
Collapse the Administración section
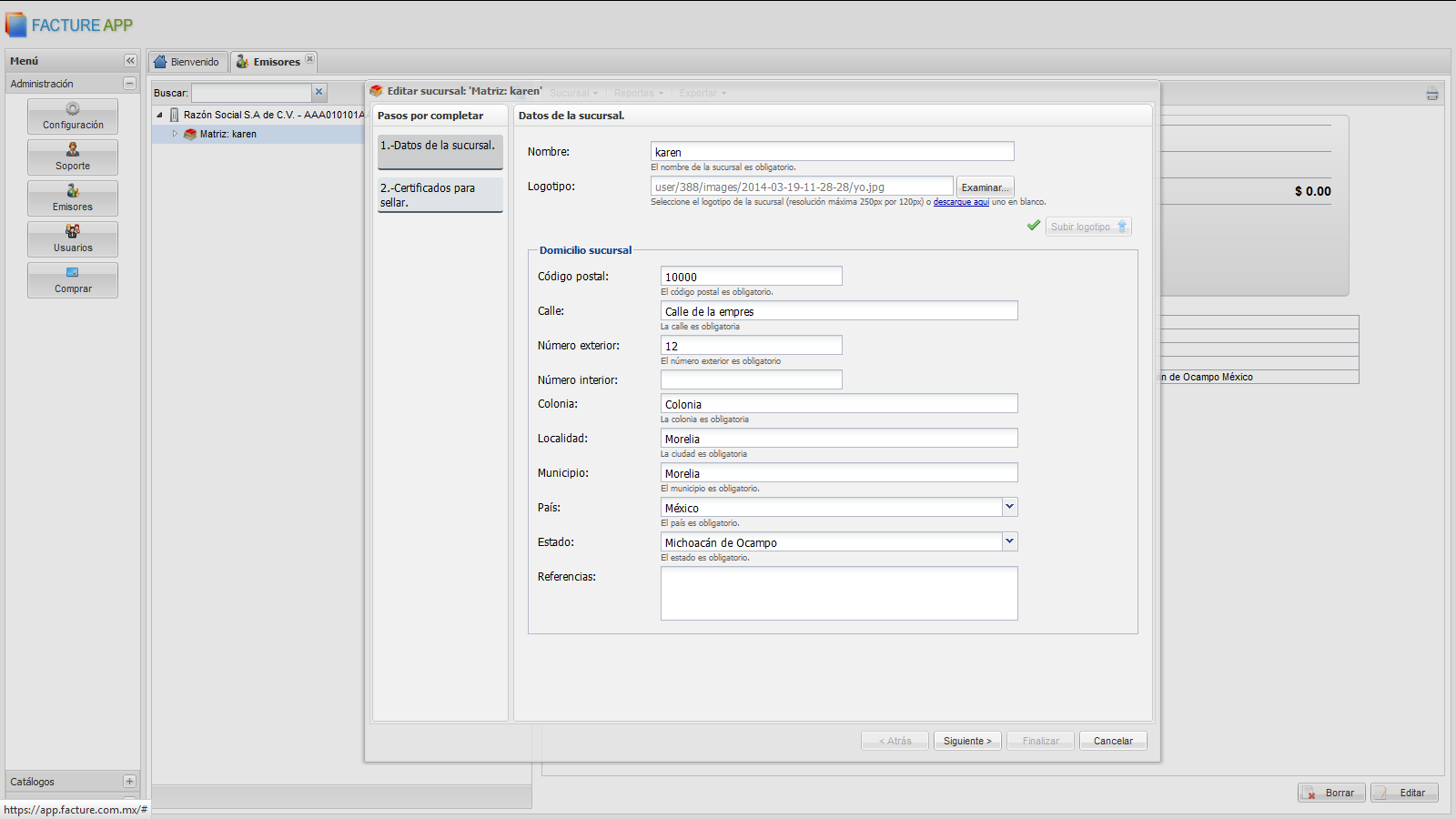pos(129,84)
